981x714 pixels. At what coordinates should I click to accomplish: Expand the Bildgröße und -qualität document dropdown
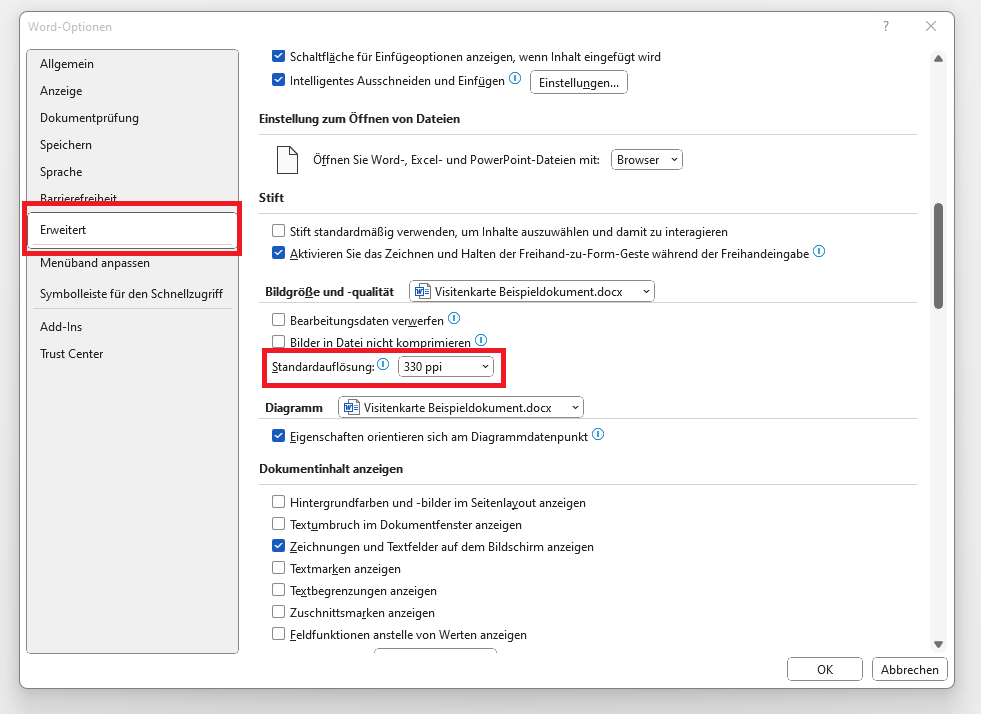coord(532,291)
